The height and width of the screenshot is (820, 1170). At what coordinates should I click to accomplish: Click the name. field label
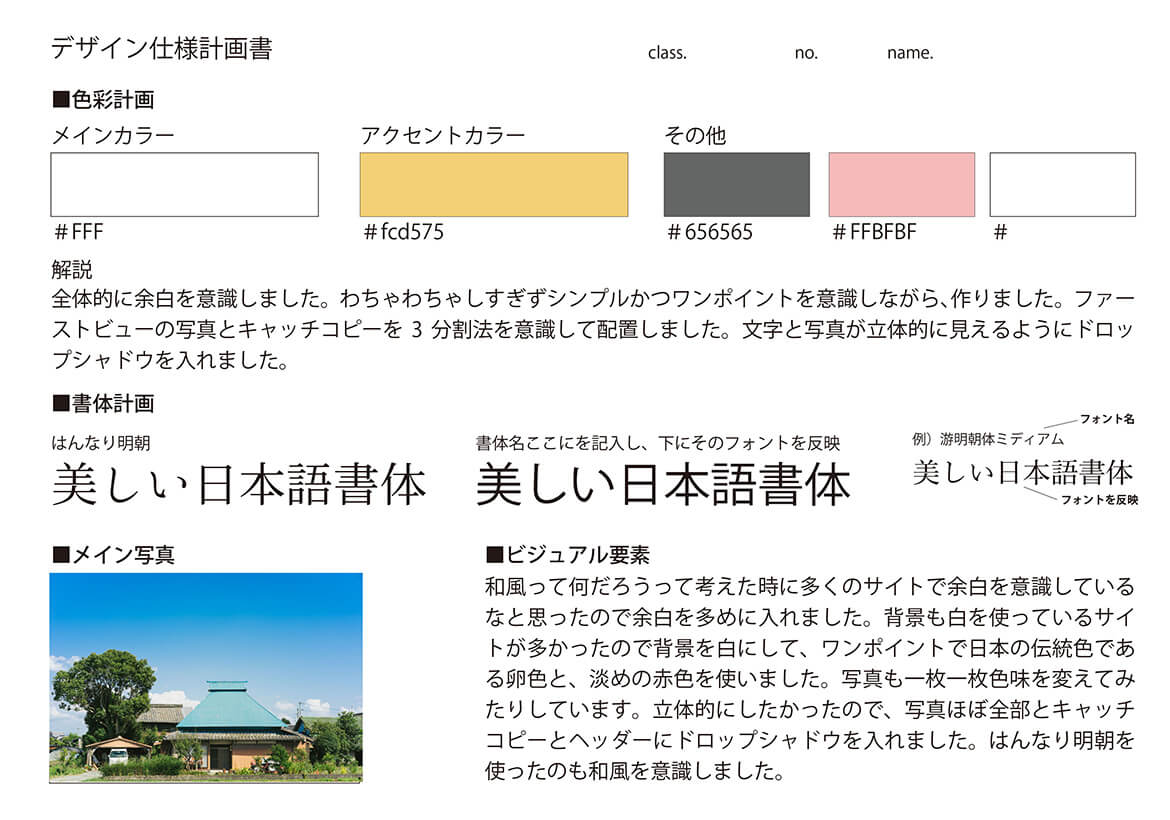click(909, 54)
